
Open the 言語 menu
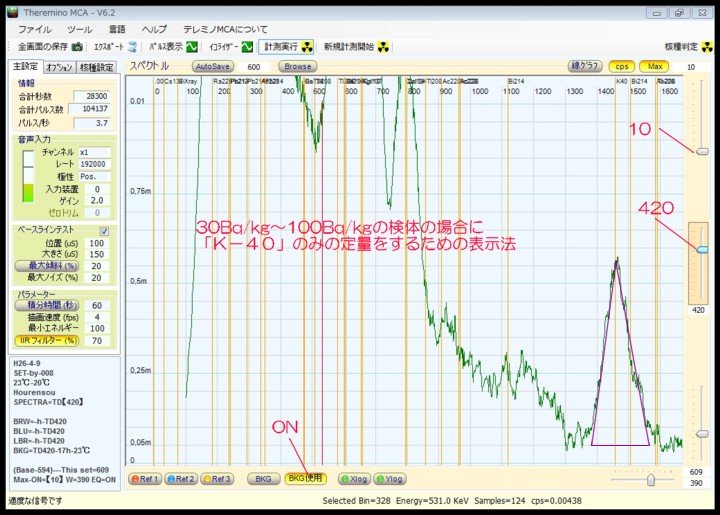point(117,29)
